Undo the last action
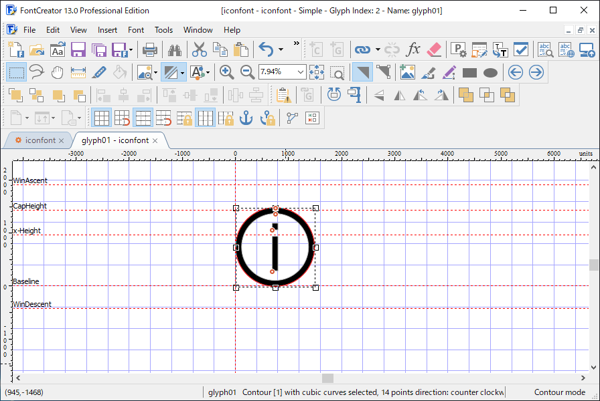This screenshot has width=600, height=401. coord(266,50)
